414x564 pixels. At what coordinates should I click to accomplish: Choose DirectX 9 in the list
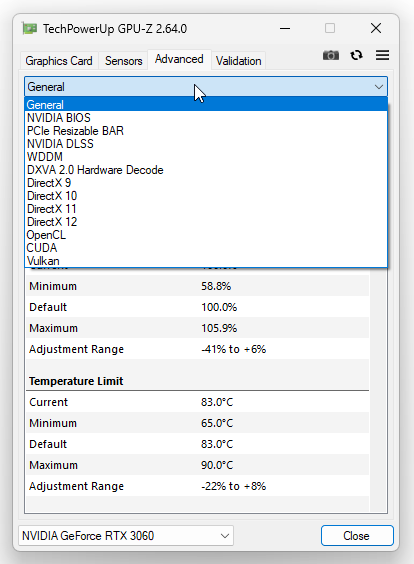click(x=206, y=183)
